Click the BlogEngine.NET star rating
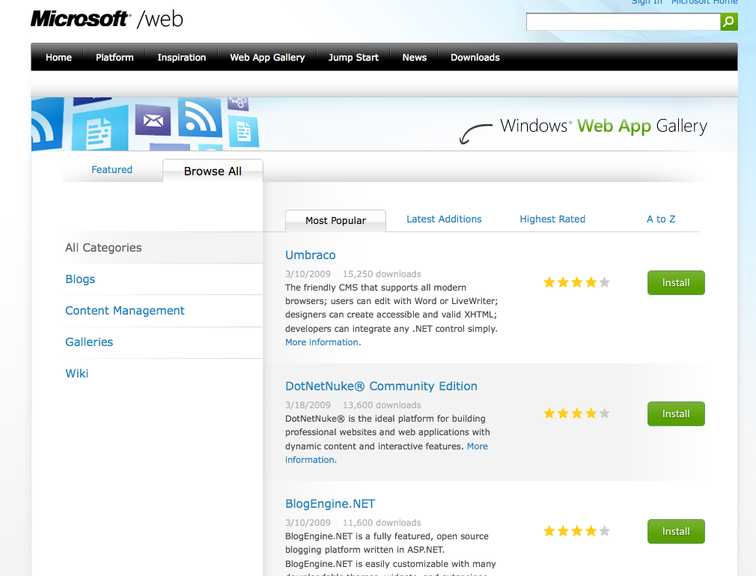The height and width of the screenshot is (576, 756). pyautogui.click(x=576, y=531)
